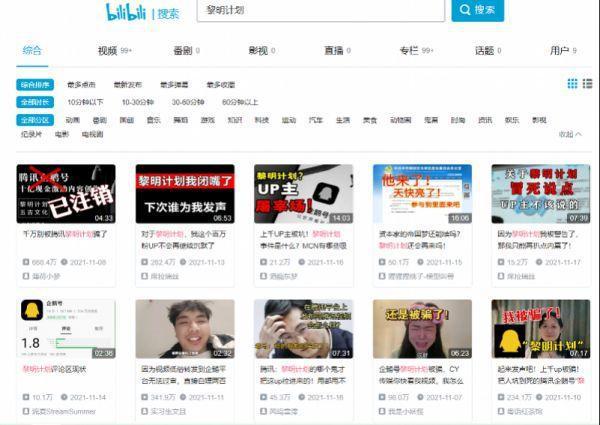
Task: Filter by 游戏 category
Action: (x=208, y=120)
